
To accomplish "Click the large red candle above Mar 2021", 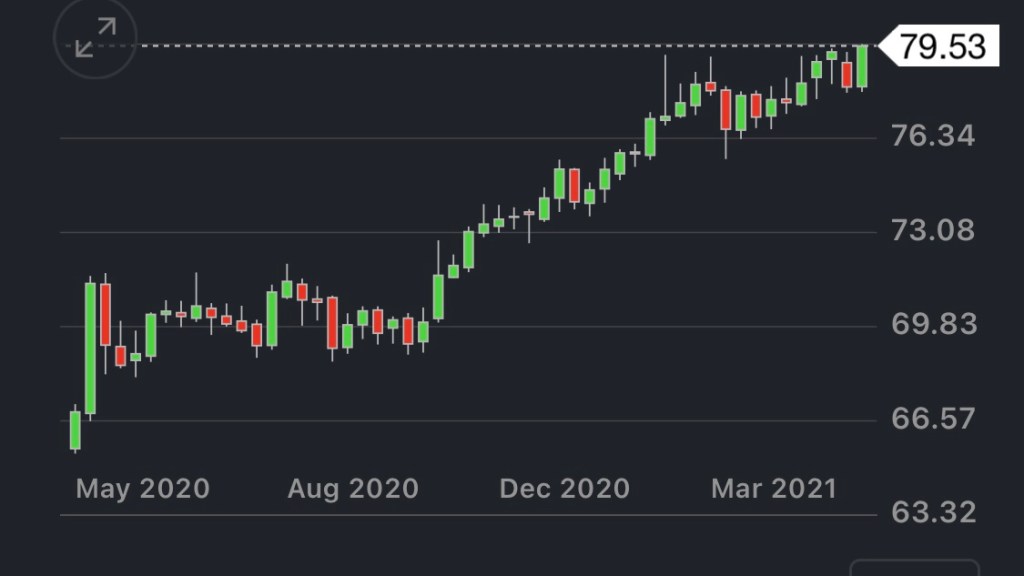I will (x=726, y=109).
